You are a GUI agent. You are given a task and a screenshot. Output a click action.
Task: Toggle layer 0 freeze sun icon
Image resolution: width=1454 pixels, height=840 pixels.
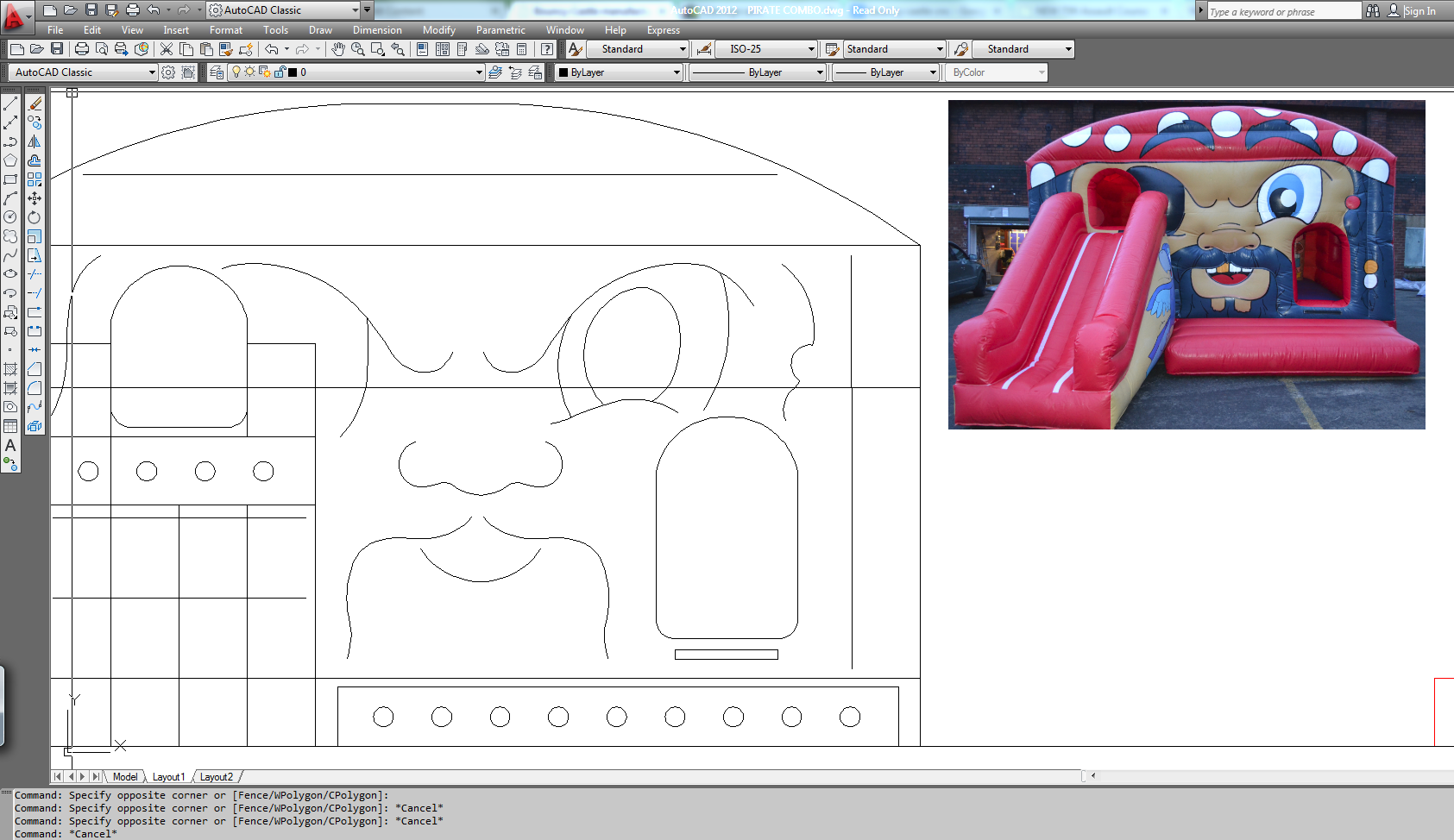point(249,72)
